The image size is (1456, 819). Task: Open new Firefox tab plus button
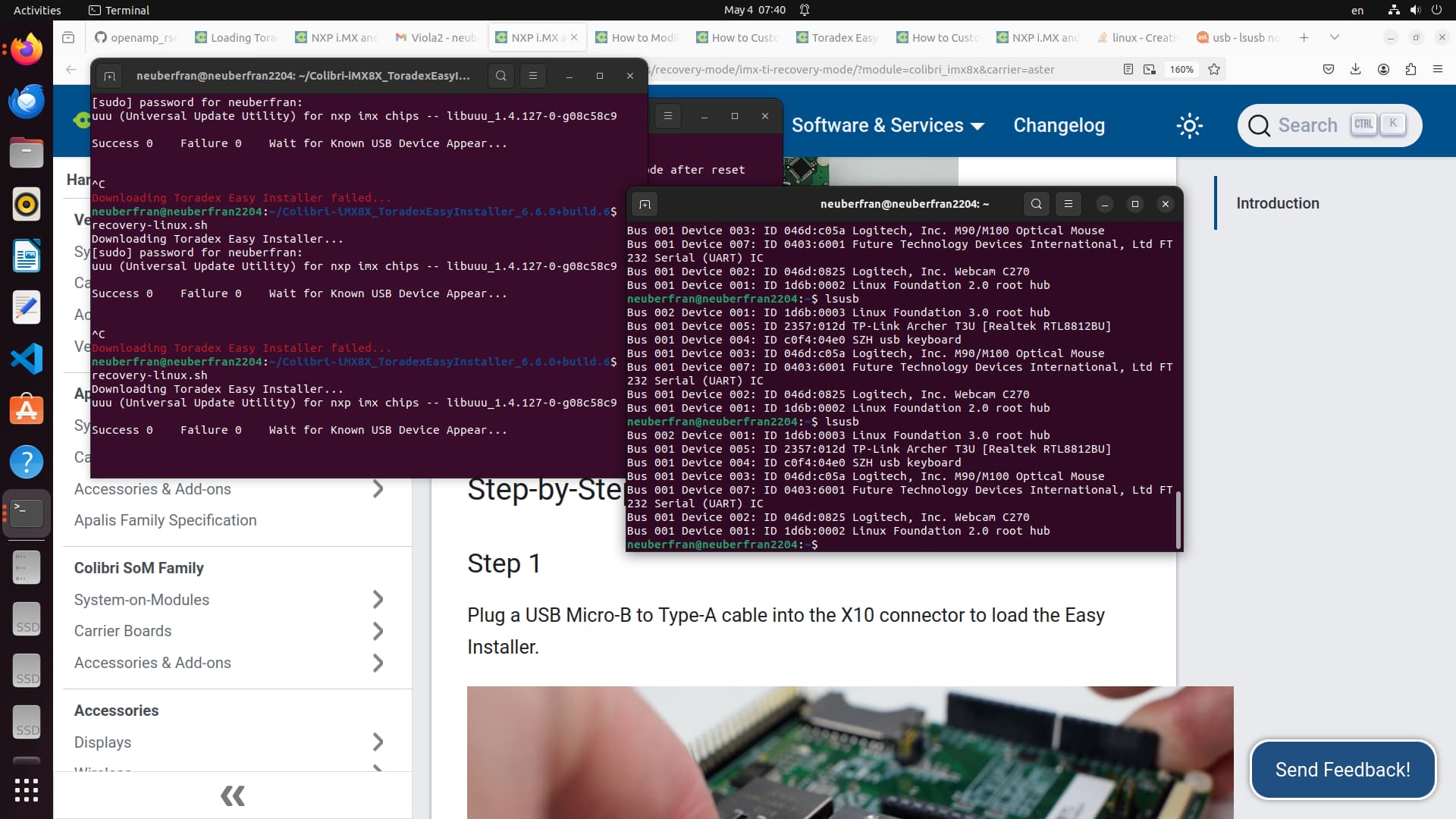[1304, 37]
